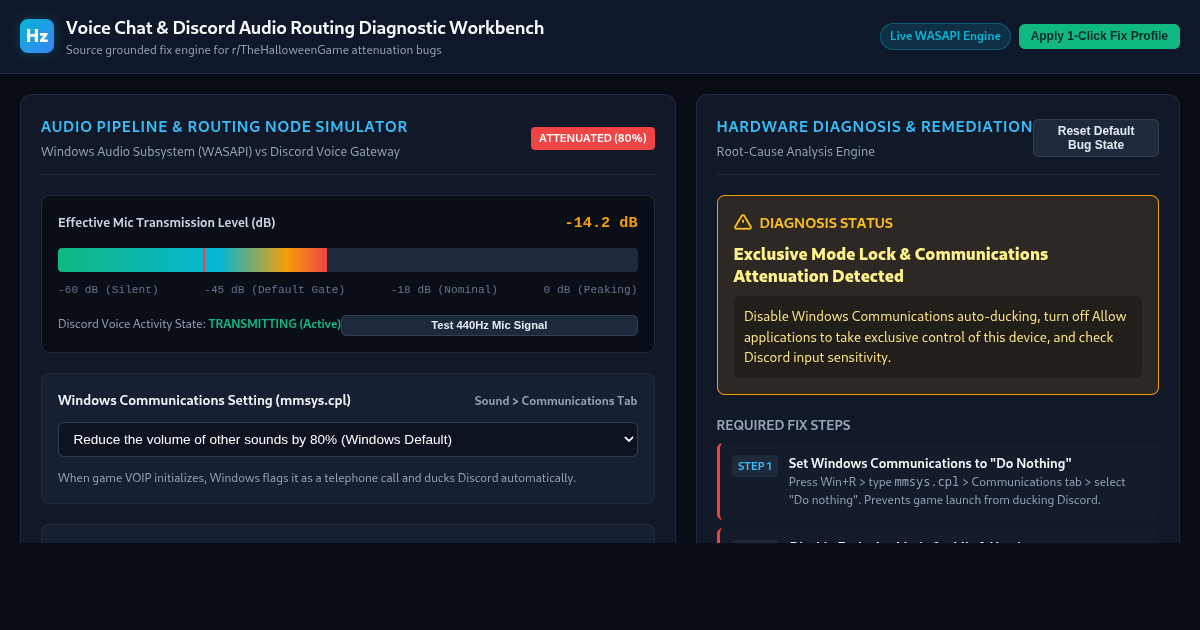This screenshot has height=630, width=1200.
Task: Click "AUDIO PIPELINE & ROUTING NODE SIMULATOR" heading
Action: (x=224, y=127)
